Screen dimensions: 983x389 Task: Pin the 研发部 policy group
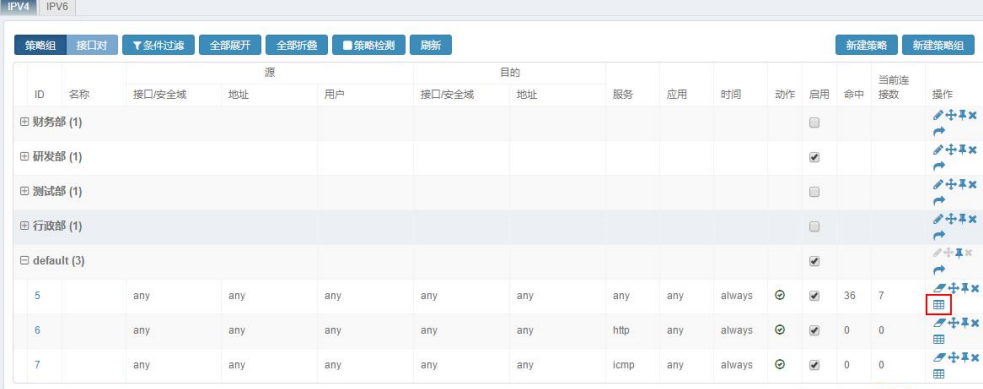point(962,150)
